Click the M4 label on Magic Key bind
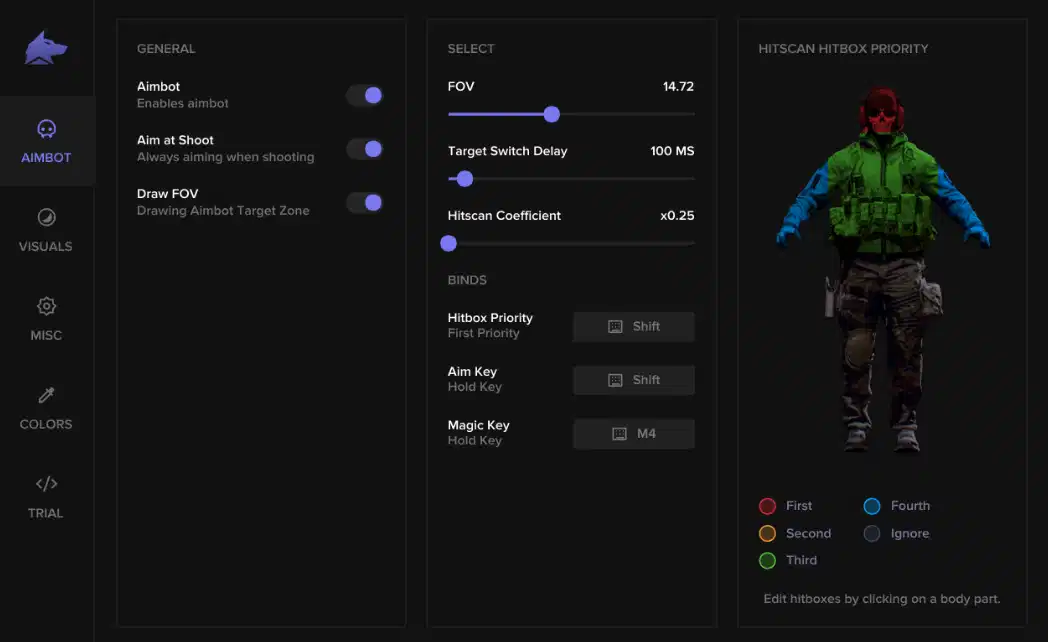 (x=646, y=434)
